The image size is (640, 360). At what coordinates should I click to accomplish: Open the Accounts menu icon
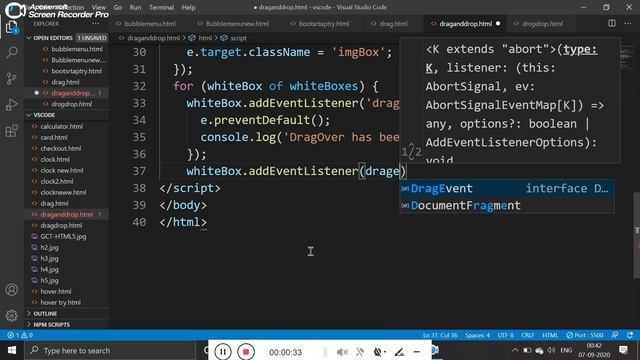tap(12, 290)
